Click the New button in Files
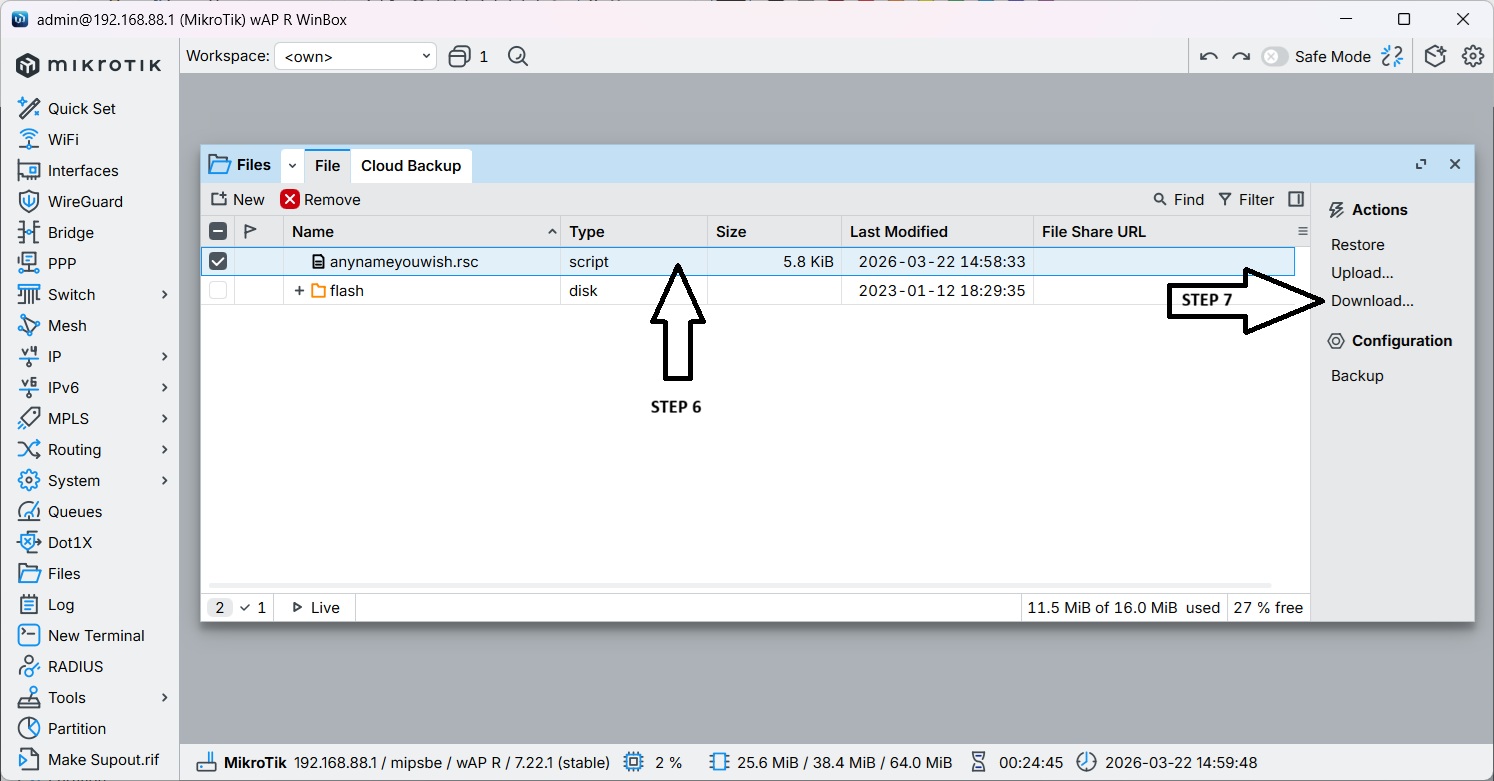Screen dimensions: 1494x781 click(238, 199)
